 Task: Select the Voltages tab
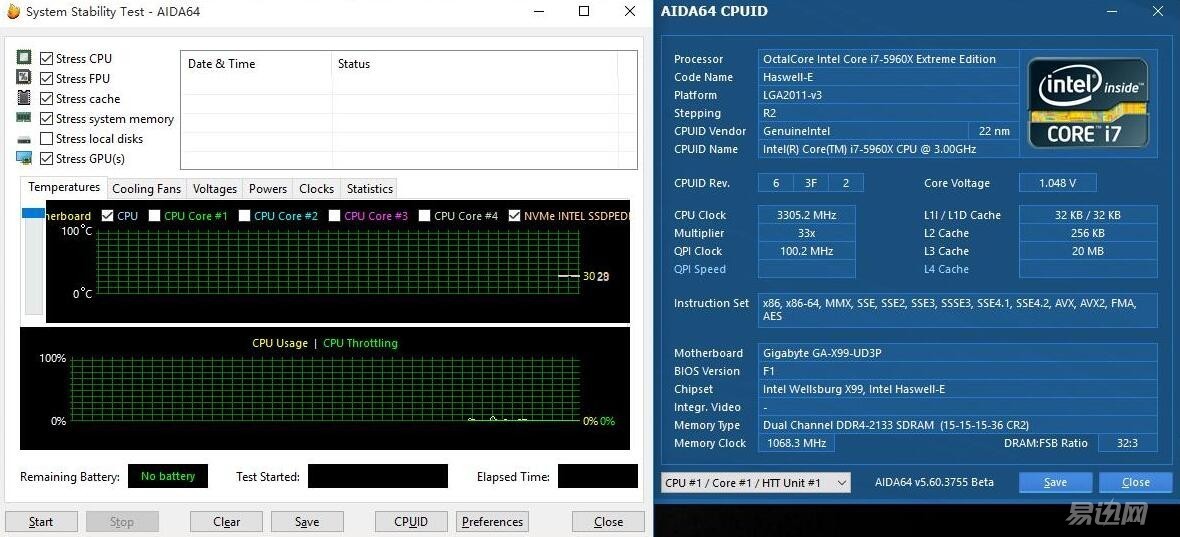click(214, 189)
